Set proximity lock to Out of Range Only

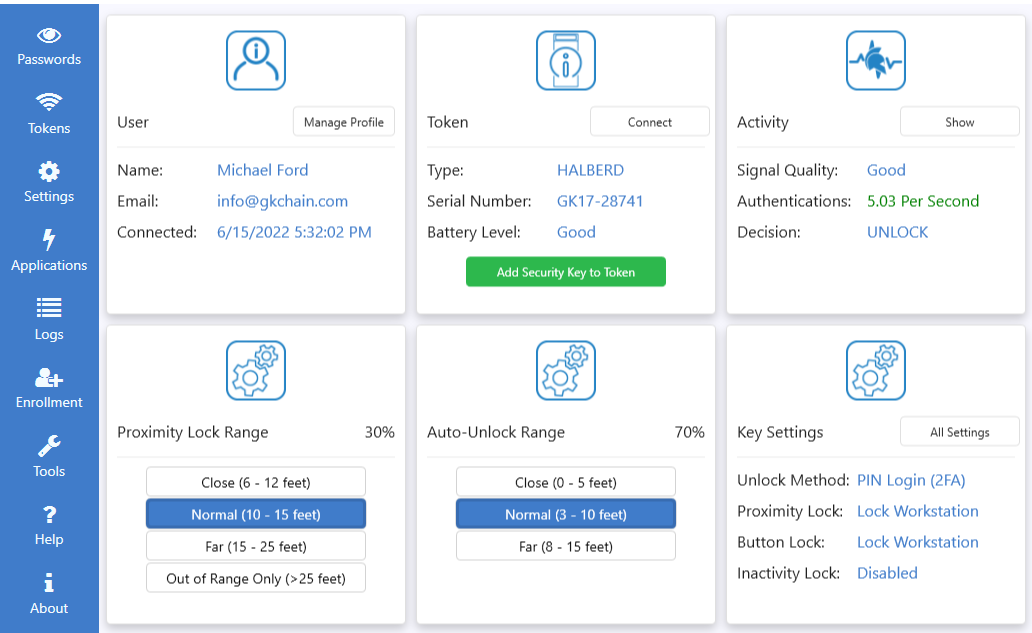coord(256,578)
